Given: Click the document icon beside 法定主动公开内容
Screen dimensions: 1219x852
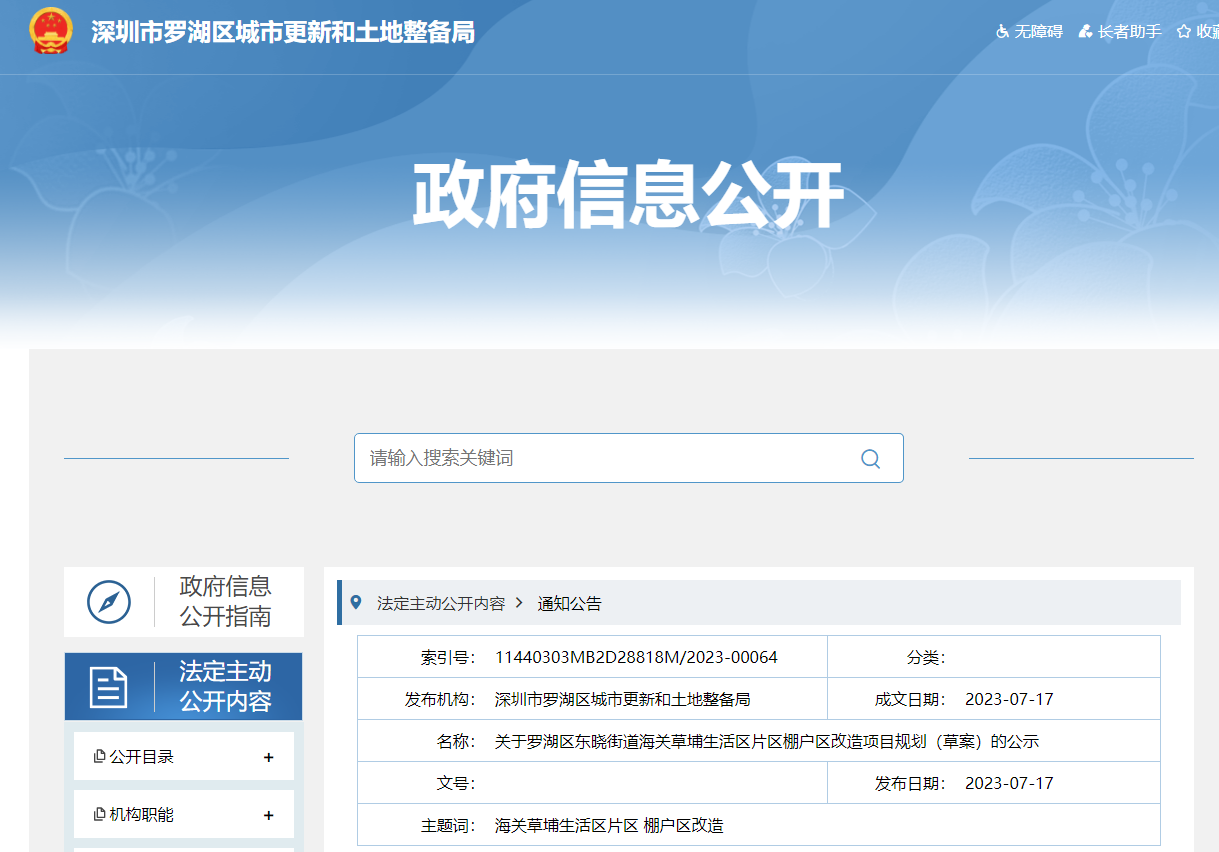Looking at the screenshot, I should [109, 687].
